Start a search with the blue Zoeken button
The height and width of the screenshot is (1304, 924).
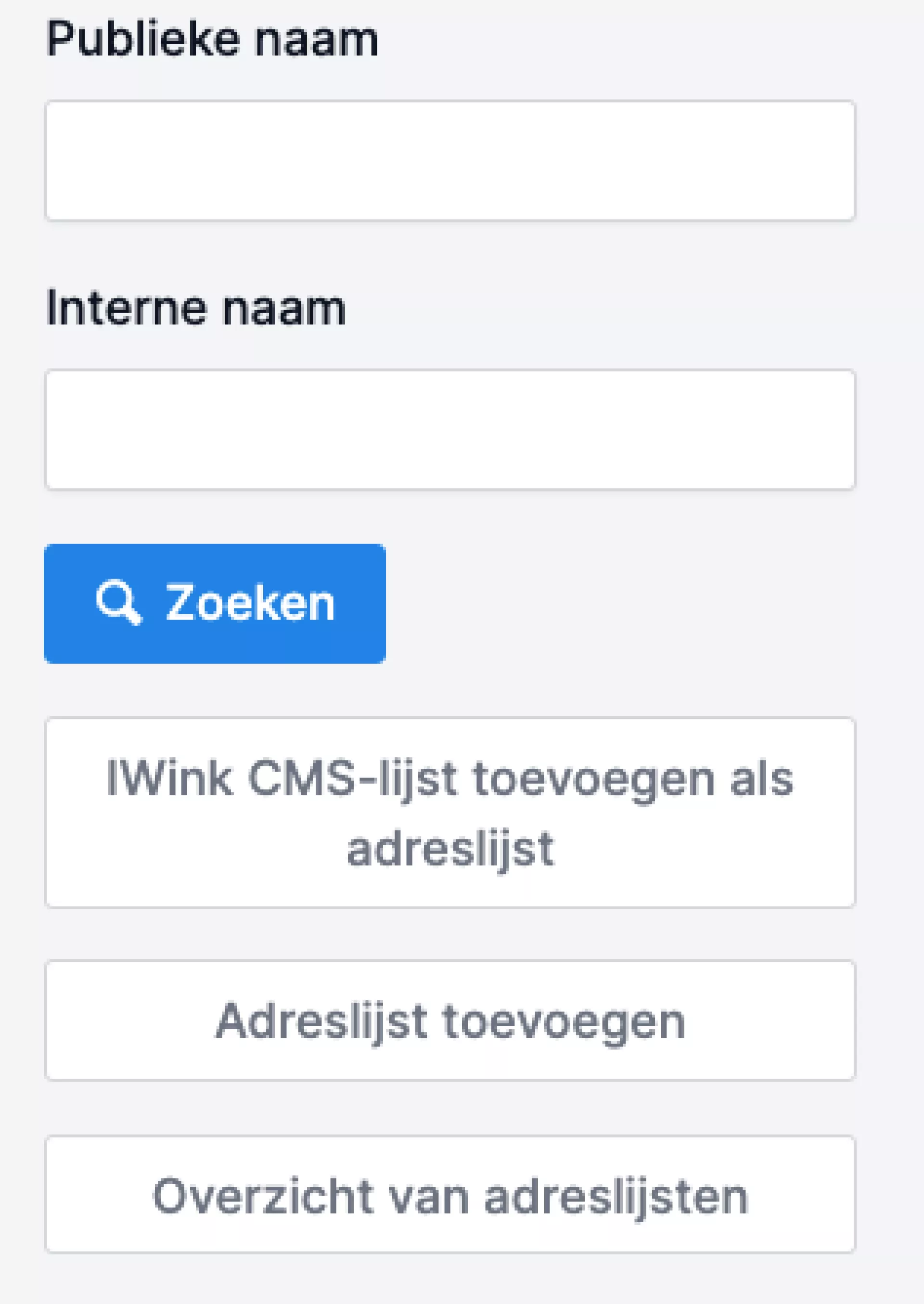click(215, 604)
